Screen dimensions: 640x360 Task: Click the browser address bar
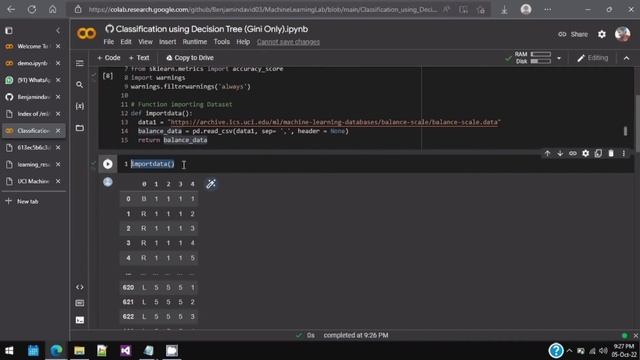[263, 9]
